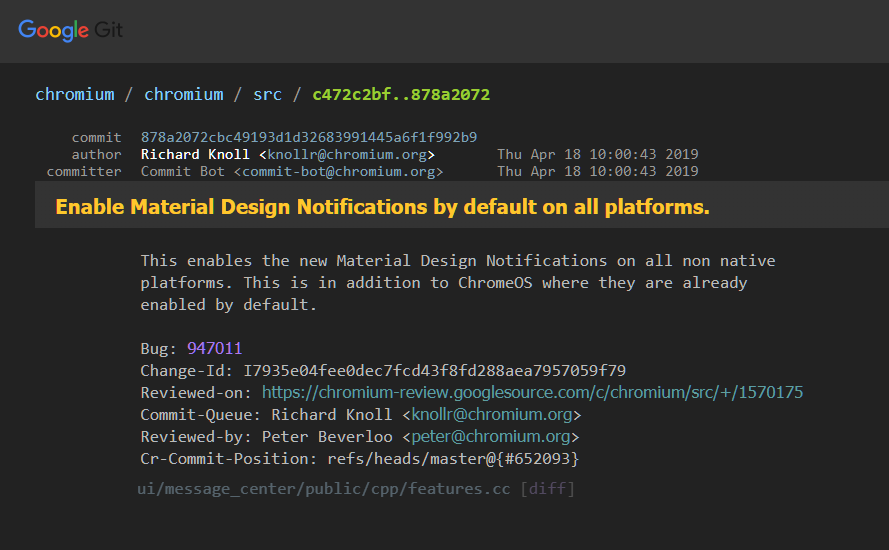
Task: Open the first chromium breadcrumb link
Action: (75, 94)
